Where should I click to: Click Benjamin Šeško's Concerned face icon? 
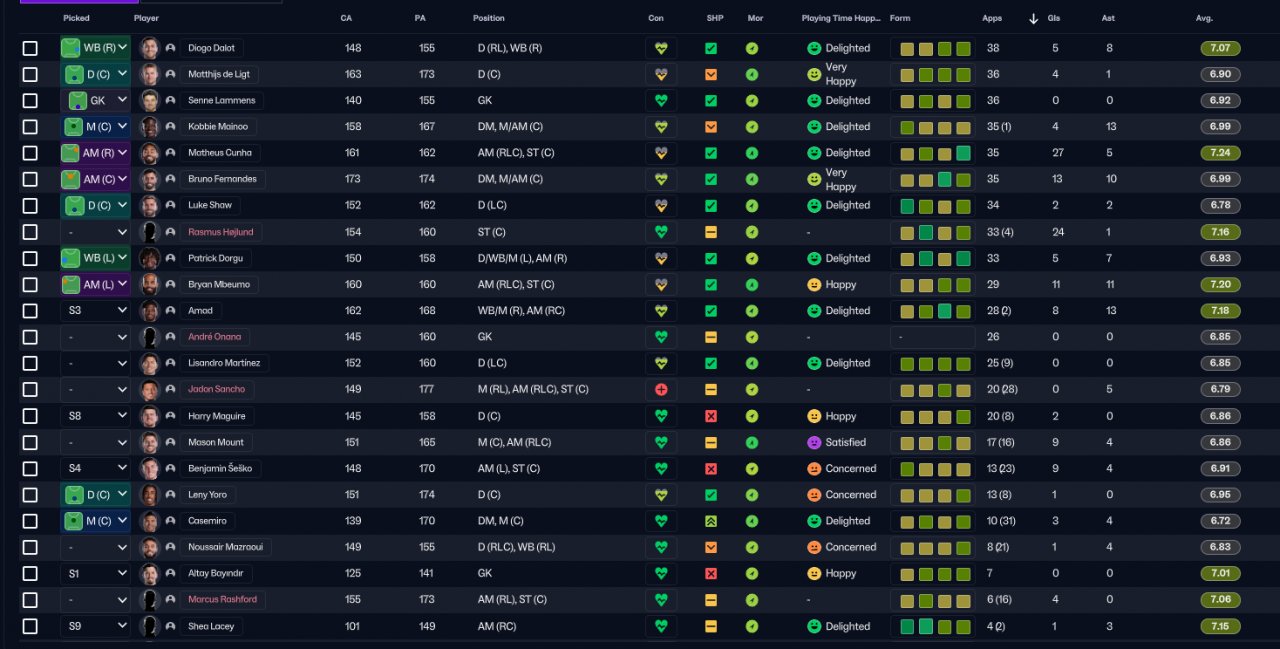pyautogui.click(x=814, y=469)
